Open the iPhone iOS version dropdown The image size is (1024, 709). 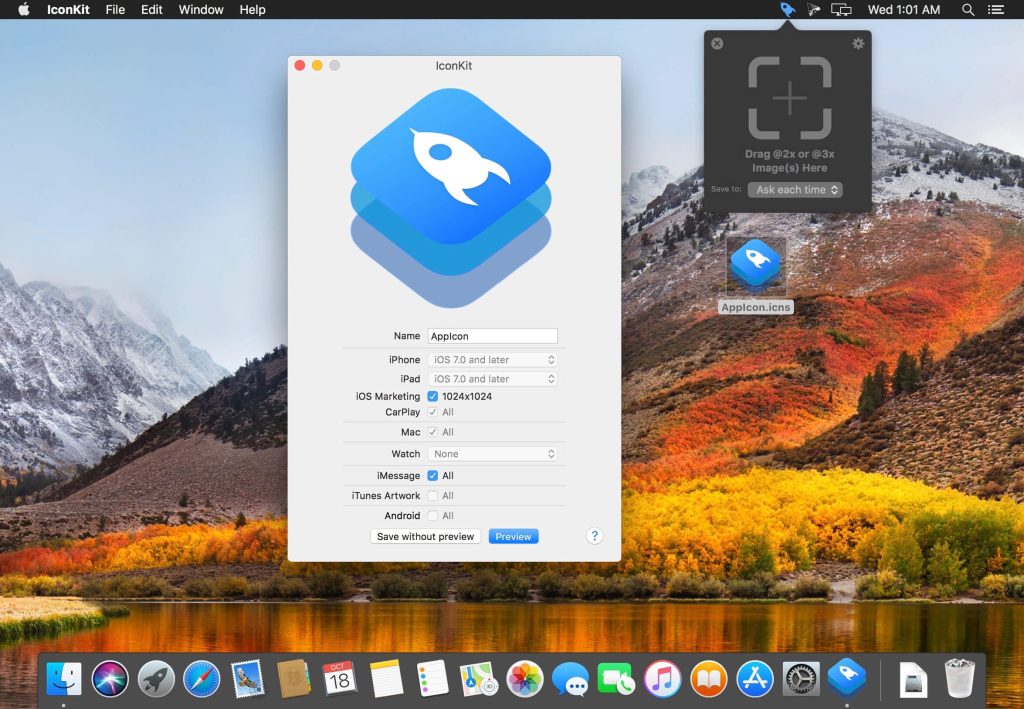(492, 360)
